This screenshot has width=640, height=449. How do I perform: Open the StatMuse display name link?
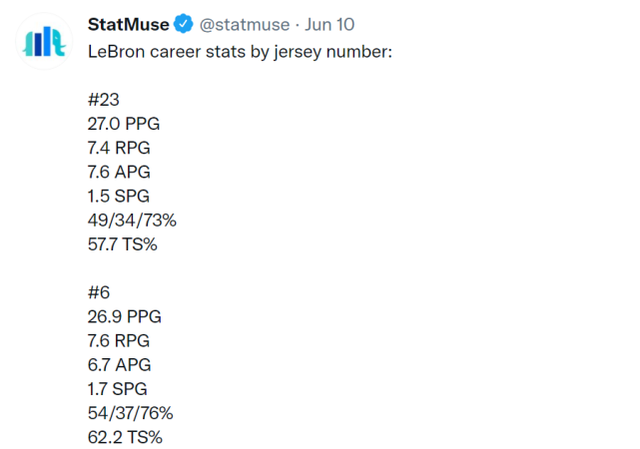128,24
